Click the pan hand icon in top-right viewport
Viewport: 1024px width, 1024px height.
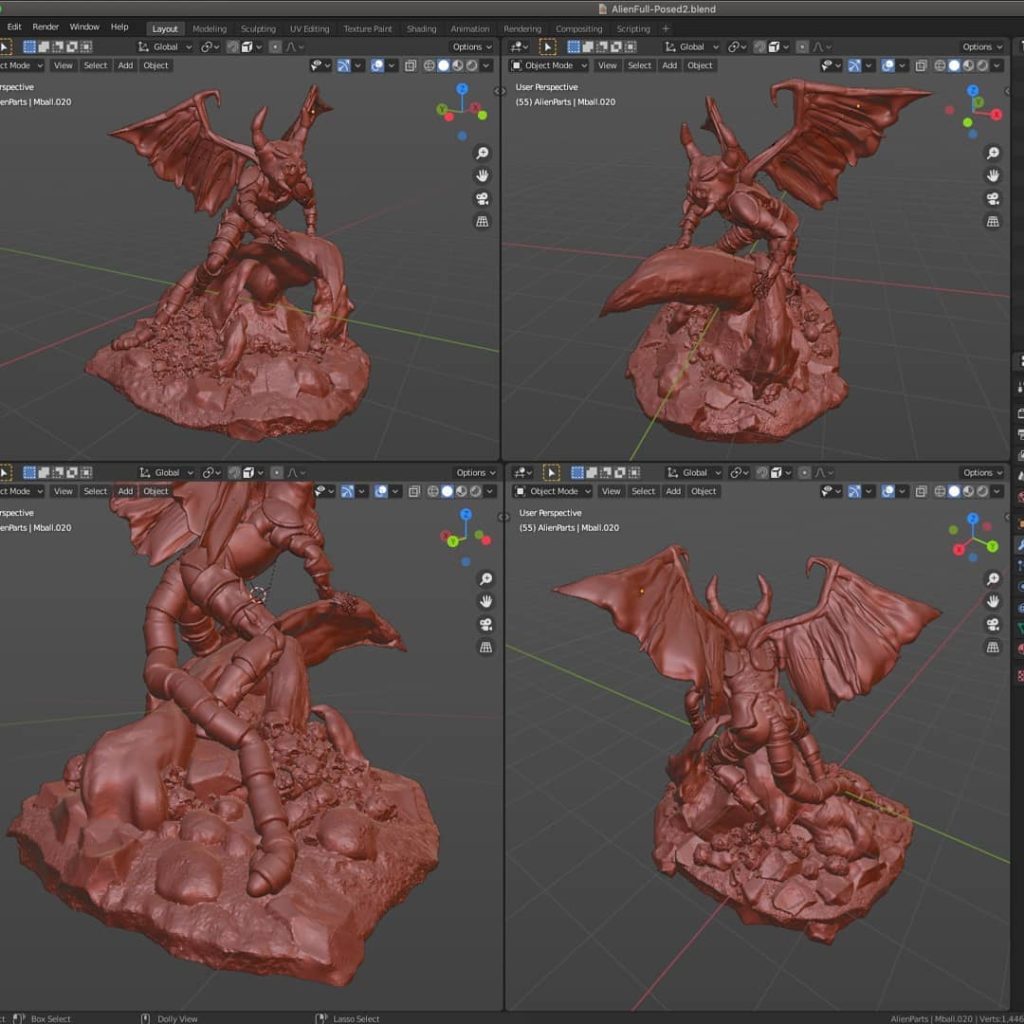tap(993, 176)
